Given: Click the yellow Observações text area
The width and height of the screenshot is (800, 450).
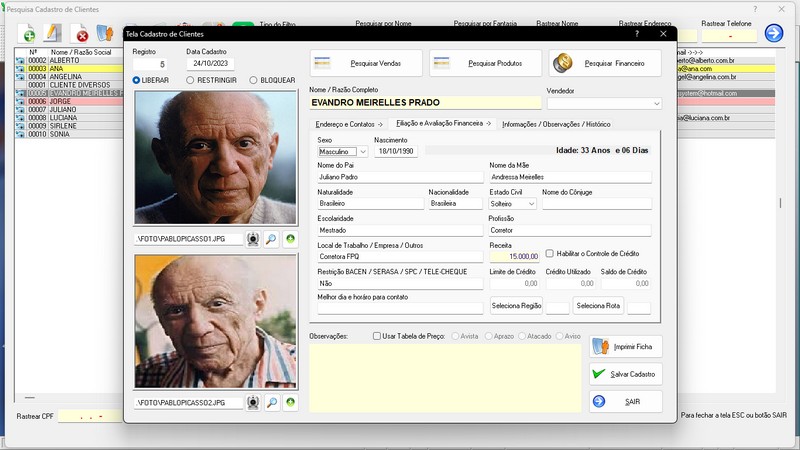Looking at the screenshot, I should click(444, 378).
